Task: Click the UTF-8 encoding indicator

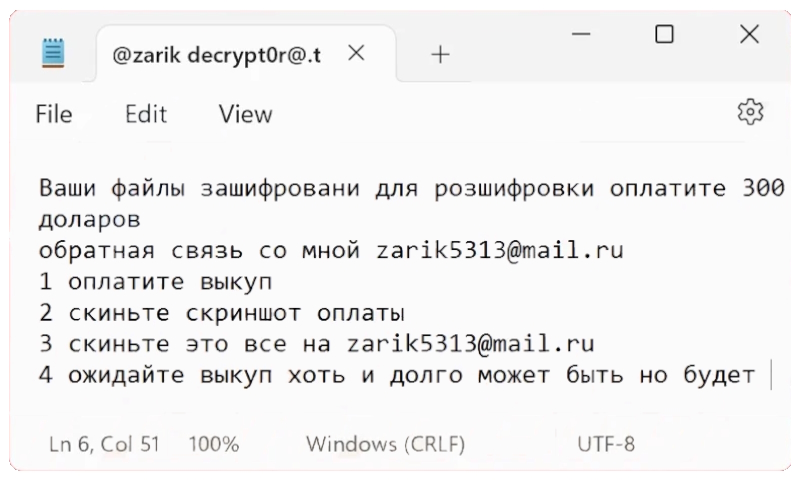Action: (x=606, y=443)
